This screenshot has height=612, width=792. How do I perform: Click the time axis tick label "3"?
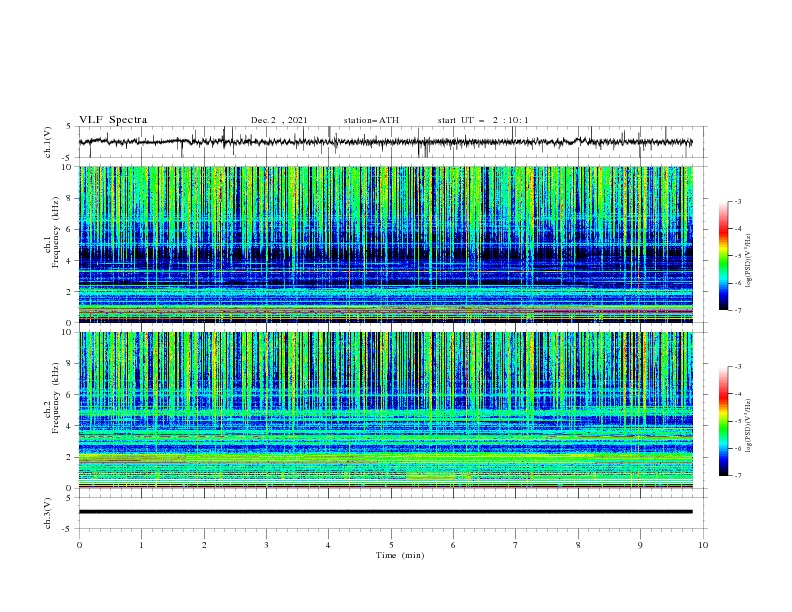pyautogui.click(x=266, y=545)
